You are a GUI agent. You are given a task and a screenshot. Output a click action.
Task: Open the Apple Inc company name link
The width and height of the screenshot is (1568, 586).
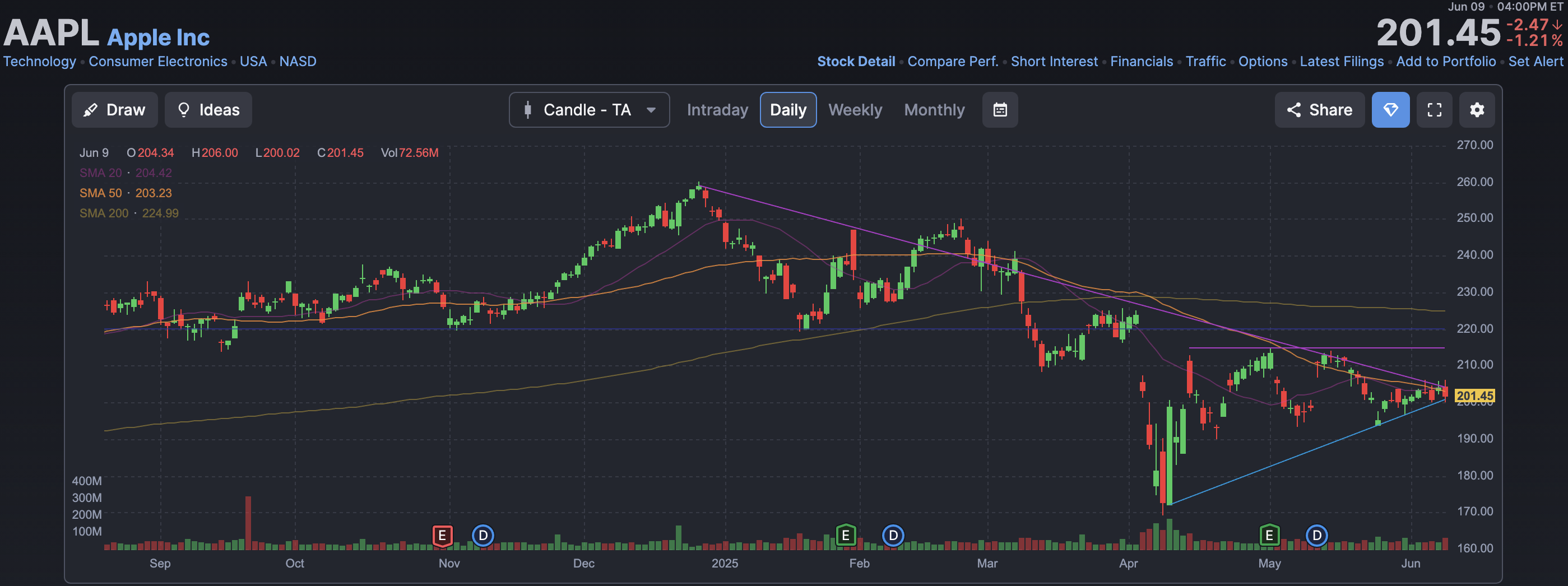158,37
